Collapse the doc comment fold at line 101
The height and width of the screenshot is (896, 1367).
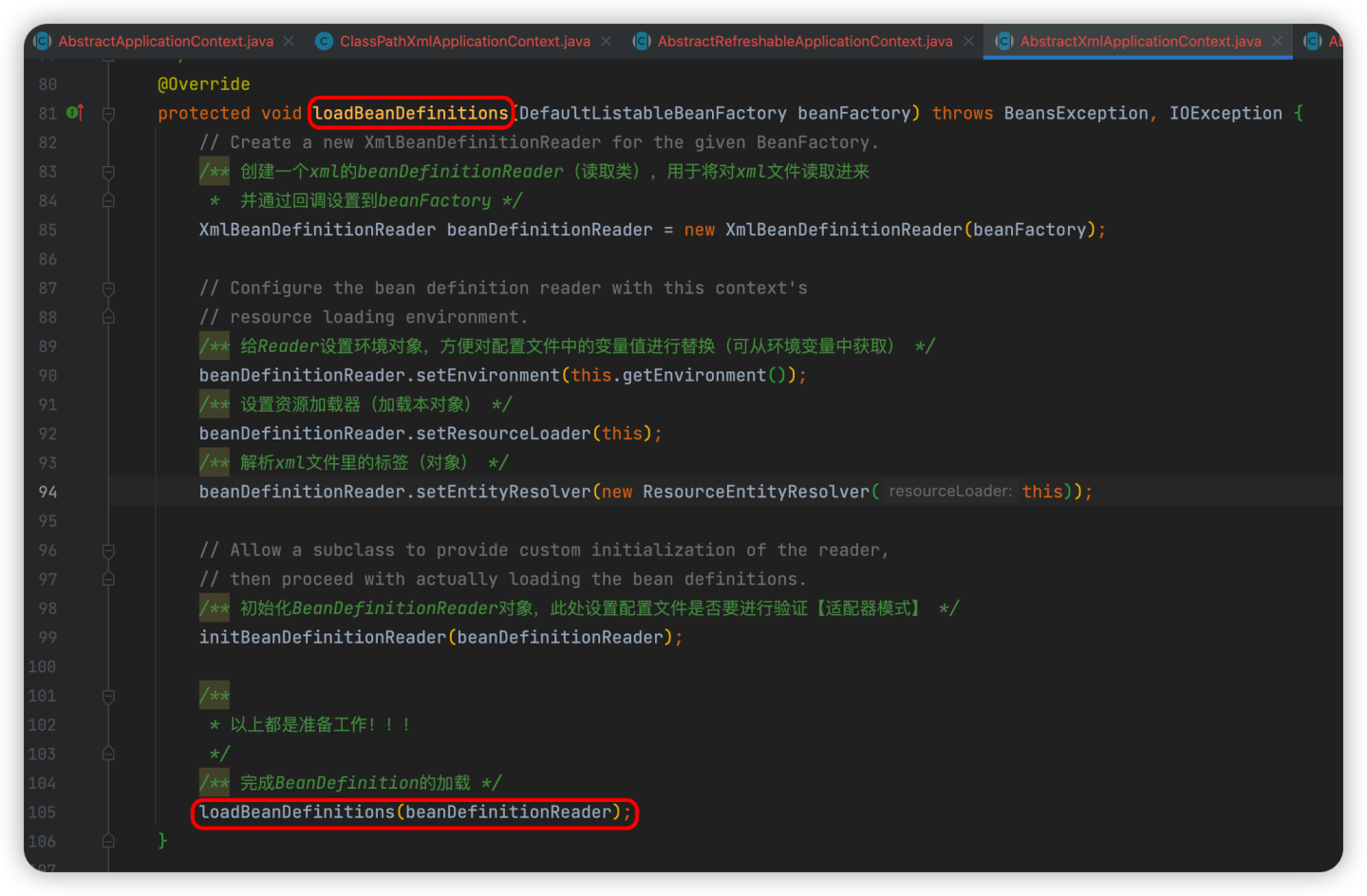108,696
